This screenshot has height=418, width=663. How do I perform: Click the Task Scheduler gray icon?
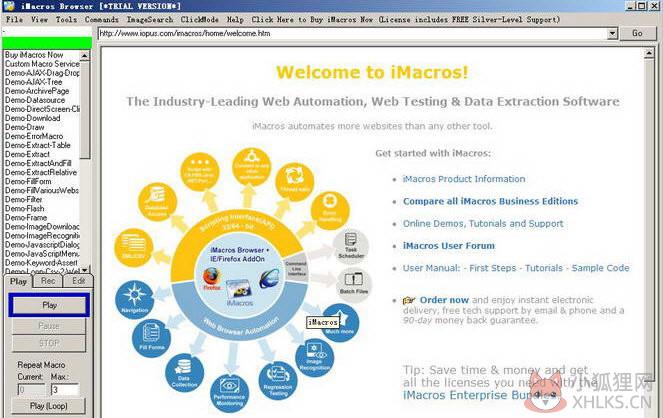coord(351,246)
